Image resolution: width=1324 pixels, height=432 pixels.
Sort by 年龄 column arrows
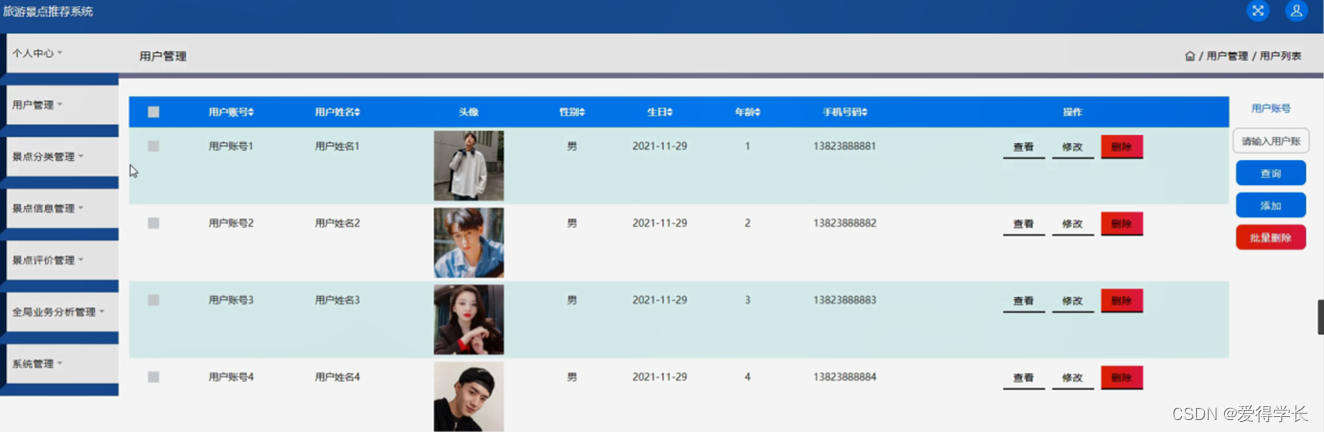[758, 112]
